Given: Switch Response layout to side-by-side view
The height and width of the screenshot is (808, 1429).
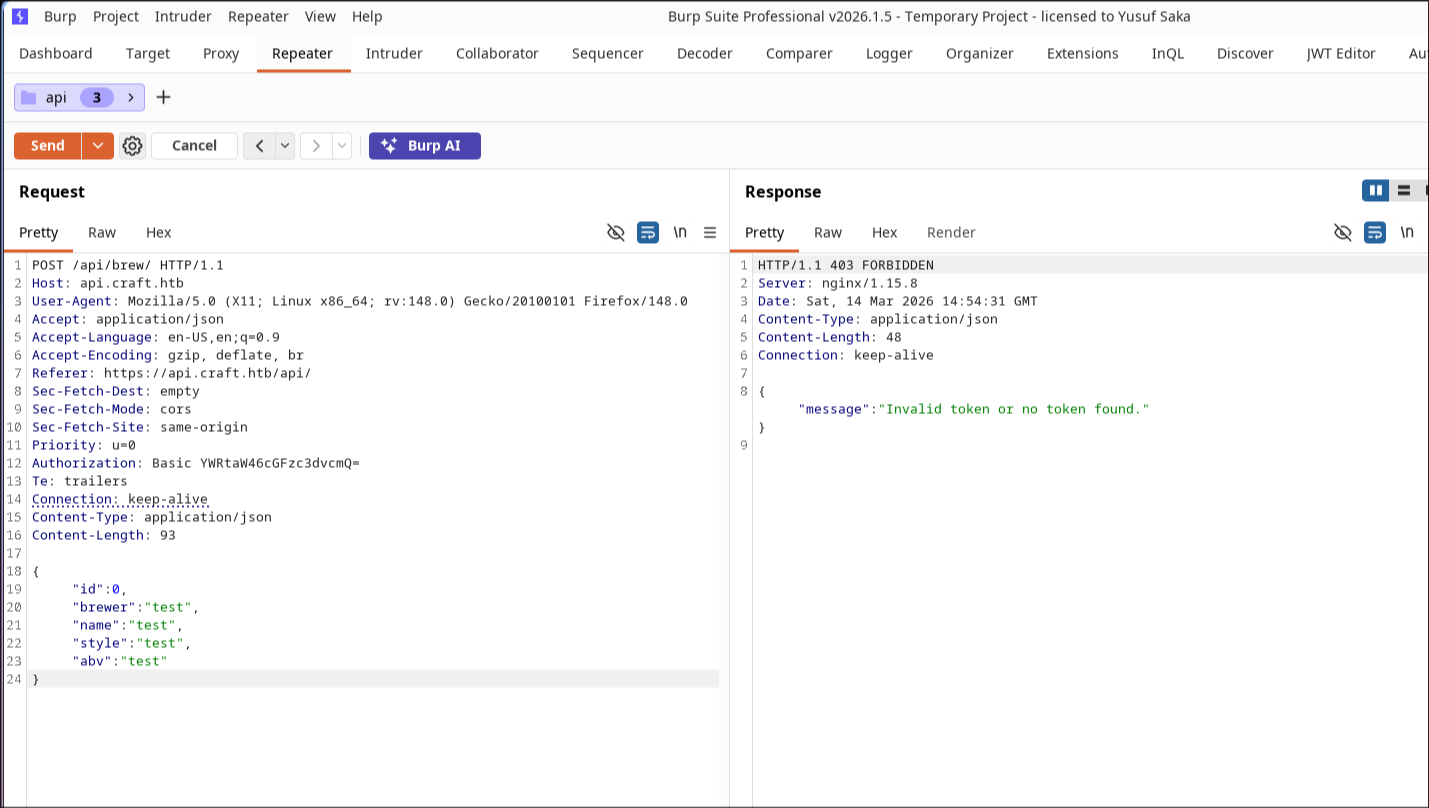Looking at the screenshot, I should tap(1376, 190).
